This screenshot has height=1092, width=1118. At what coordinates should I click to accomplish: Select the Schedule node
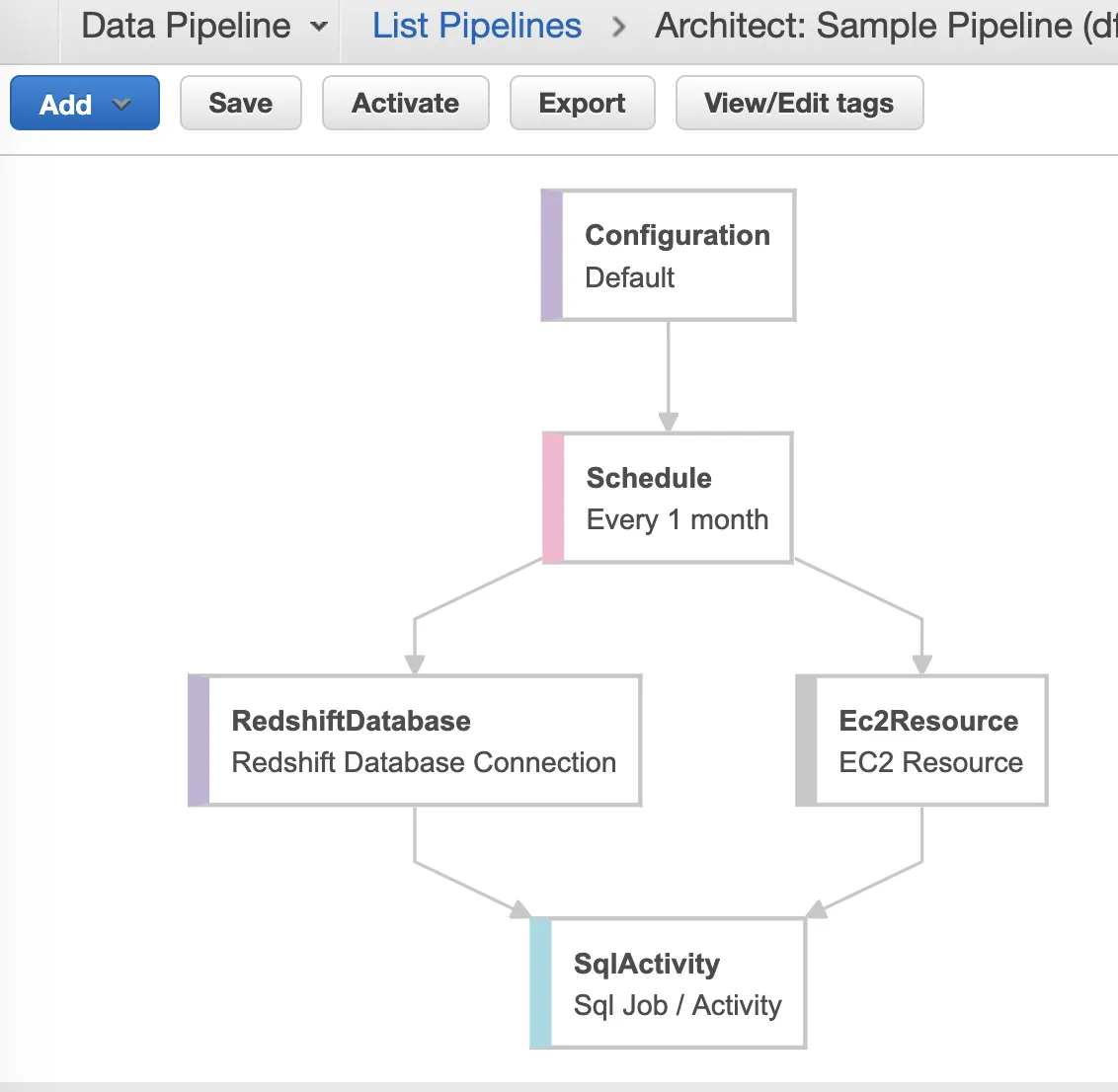tap(678, 499)
